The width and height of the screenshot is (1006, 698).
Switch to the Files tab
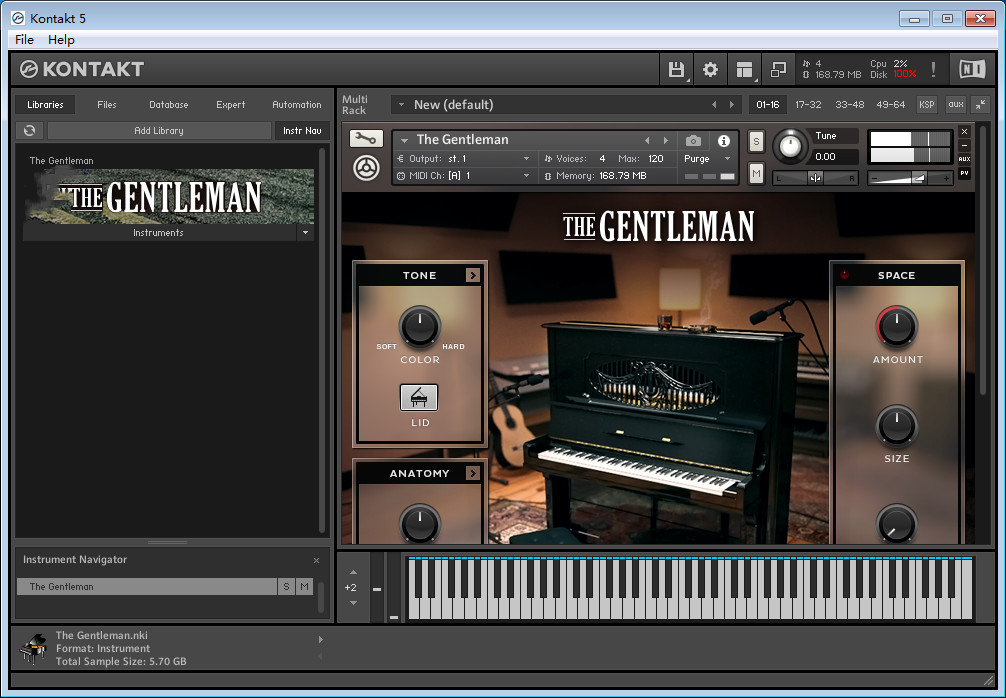pos(107,105)
